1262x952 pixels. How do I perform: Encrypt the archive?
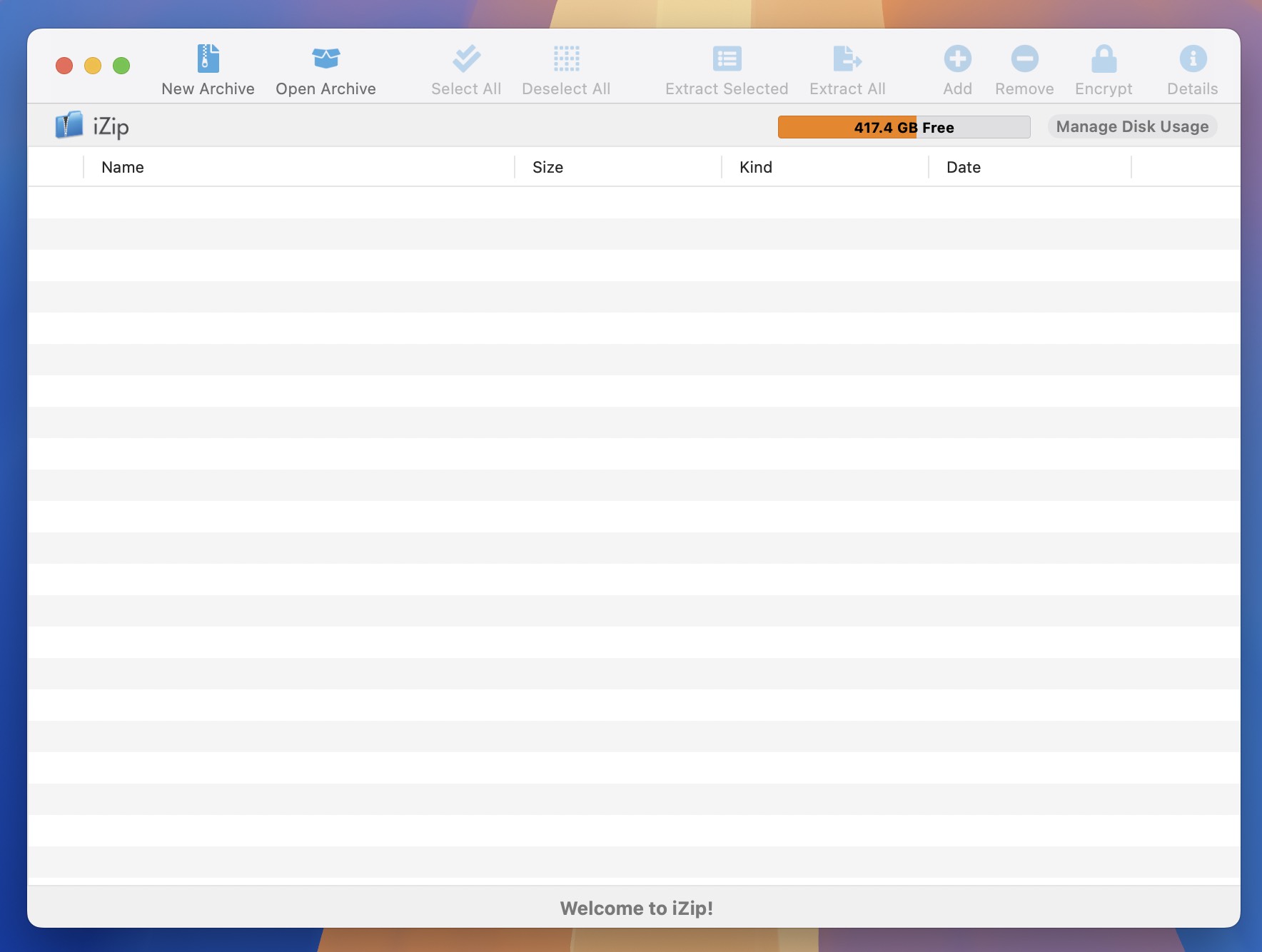point(1103,68)
